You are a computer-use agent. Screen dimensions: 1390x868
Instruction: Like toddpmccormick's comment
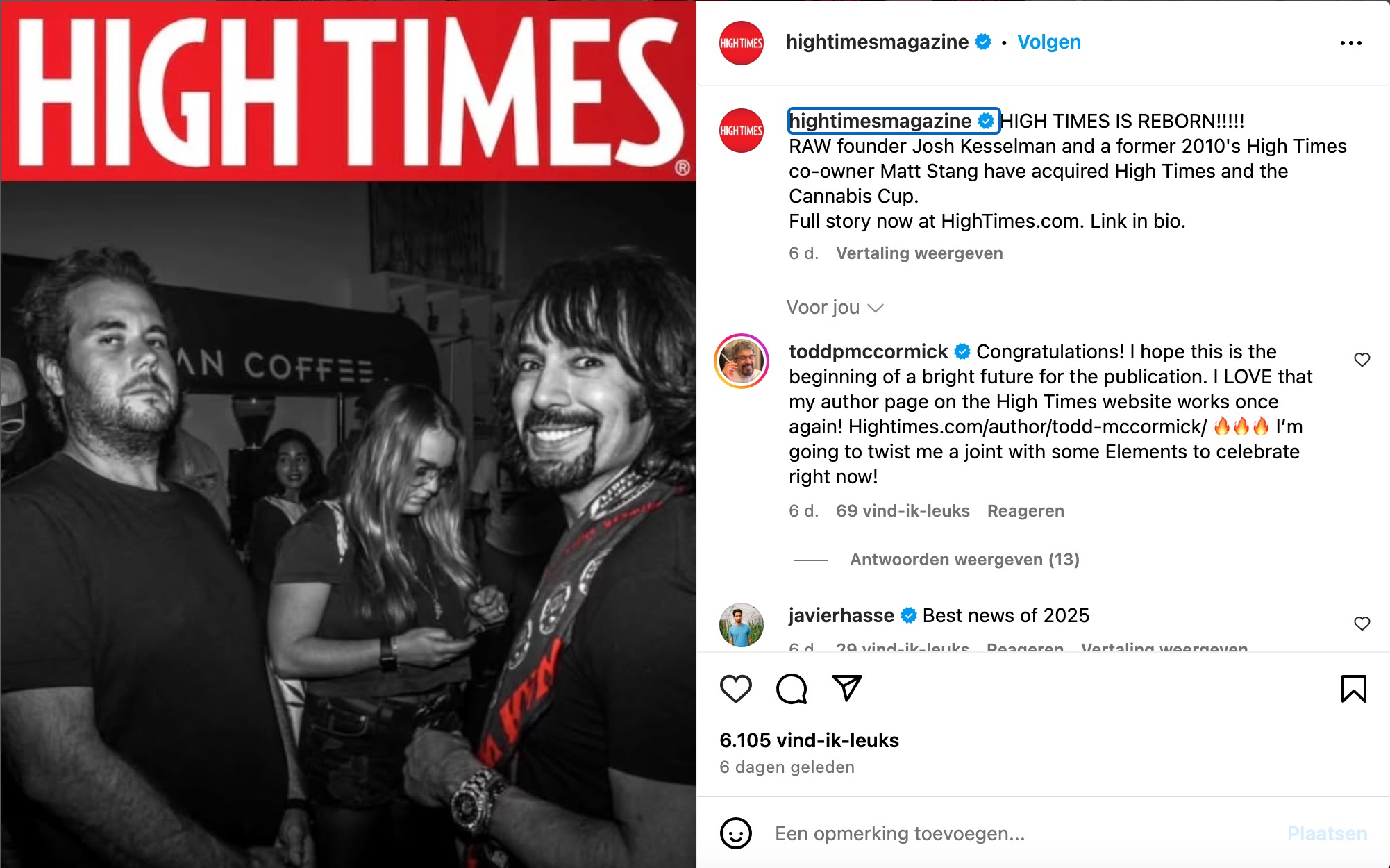[x=1362, y=360]
